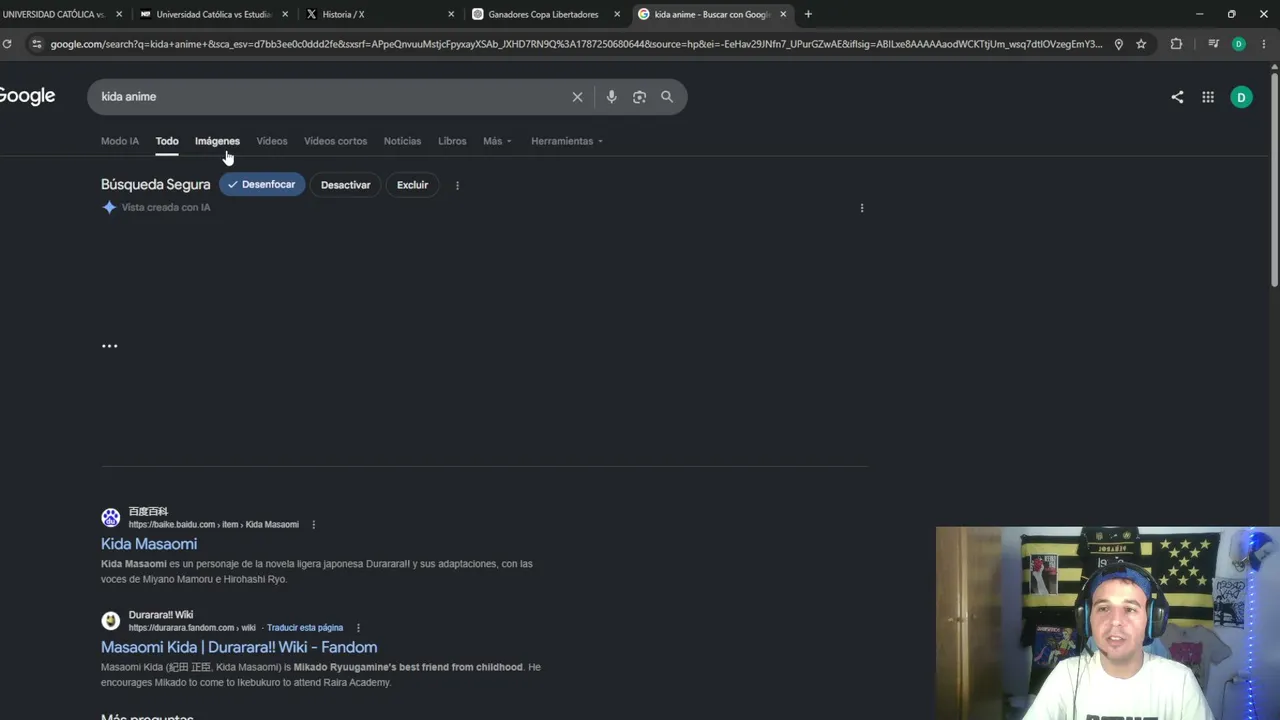Click the share icon on Google header
The image size is (1280, 720).
(1177, 97)
